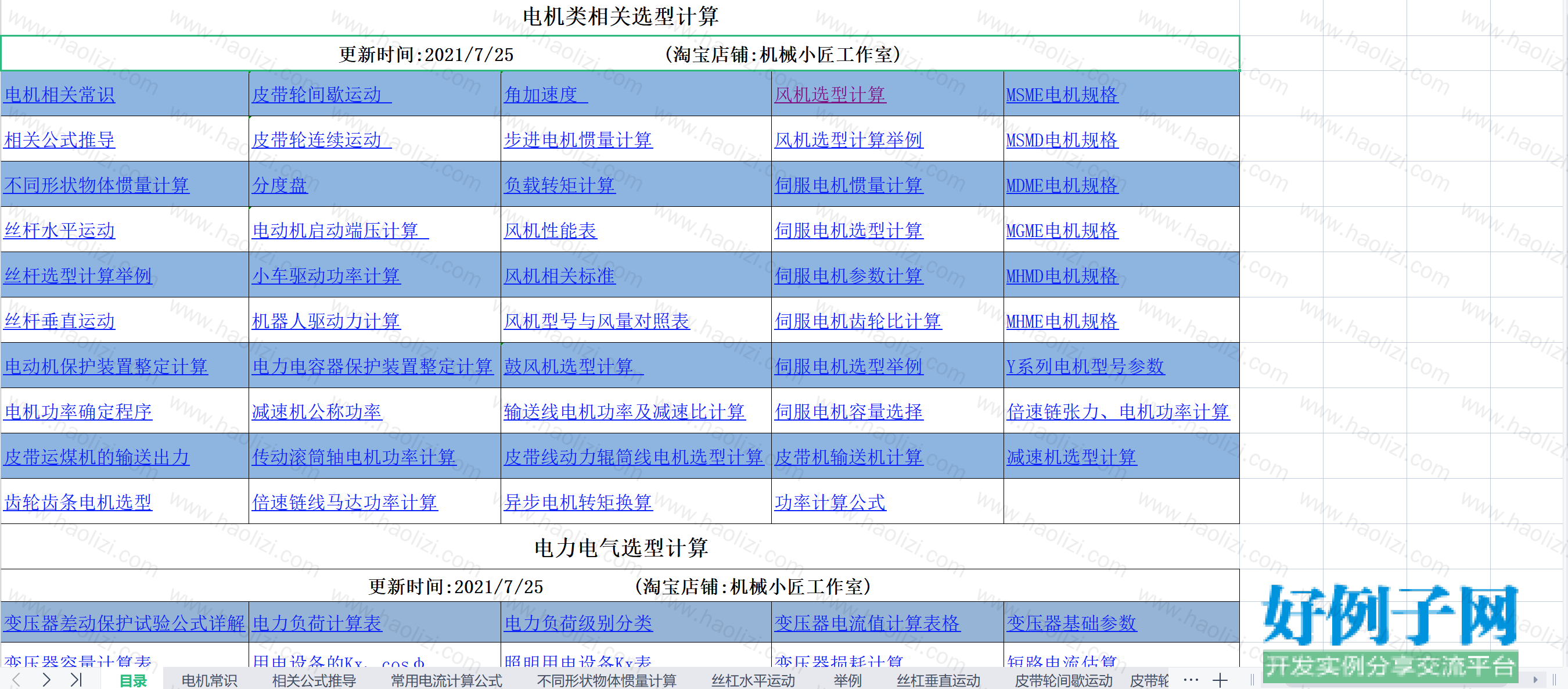Open the 相关公式推导 hyperlink cell

tap(60, 140)
